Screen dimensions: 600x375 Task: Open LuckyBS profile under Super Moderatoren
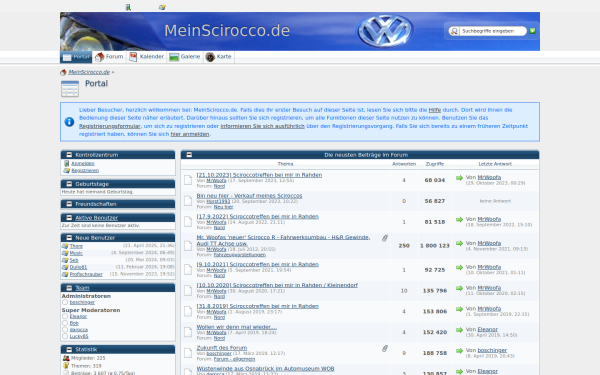[79, 337]
